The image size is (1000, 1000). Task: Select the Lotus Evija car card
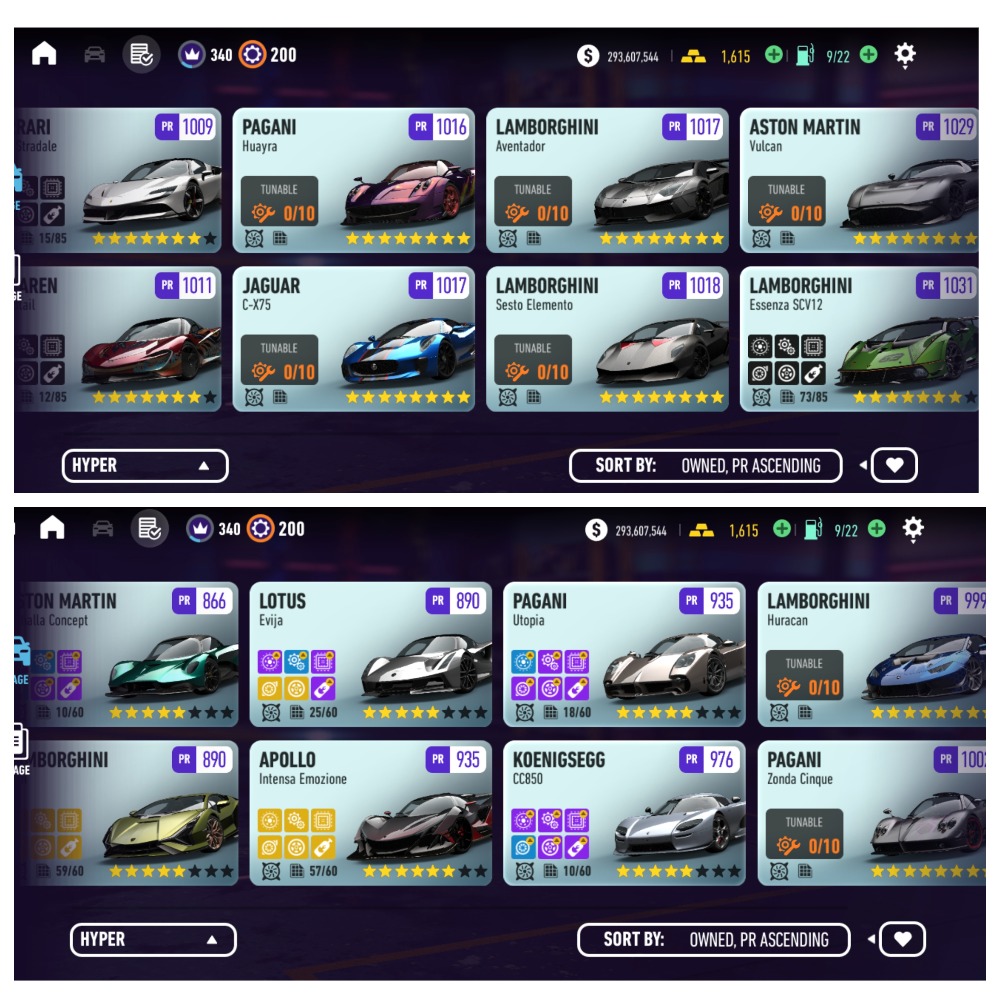371,654
